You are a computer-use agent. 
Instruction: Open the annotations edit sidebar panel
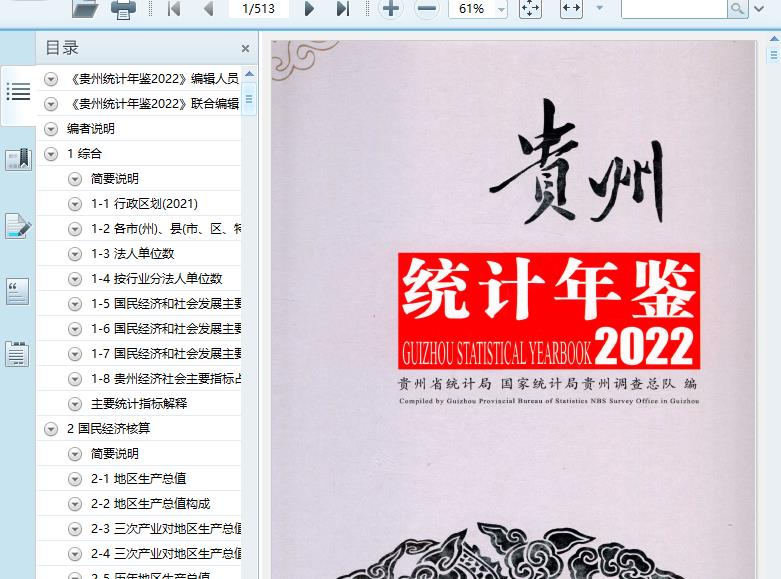(x=18, y=226)
